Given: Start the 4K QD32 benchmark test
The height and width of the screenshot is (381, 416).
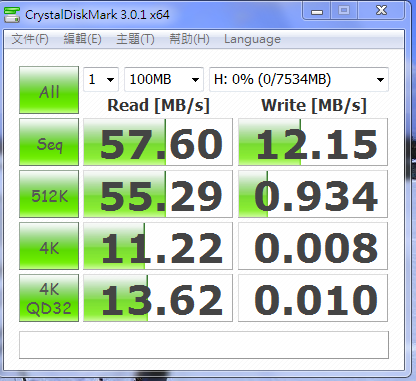Looking at the screenshot, I should click(49, 298).
